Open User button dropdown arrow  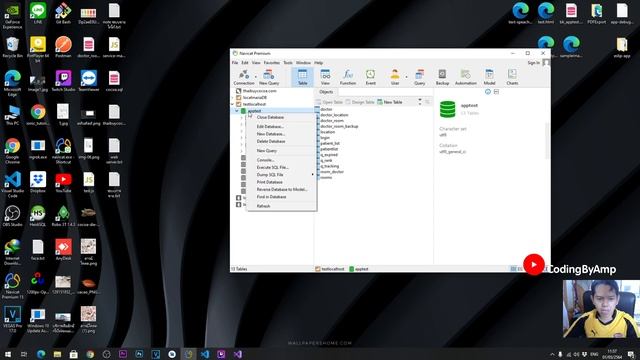[406, 77]
